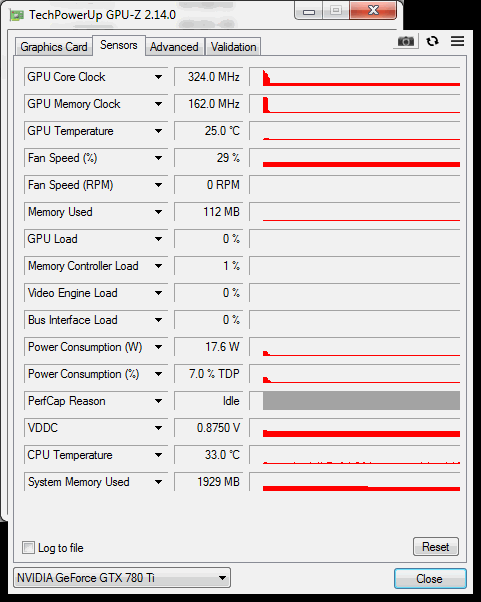The height and width of the screenshot is (602, 481).
Task: Click the GPU-Z app icon in title bar
Action: (17, 15)
